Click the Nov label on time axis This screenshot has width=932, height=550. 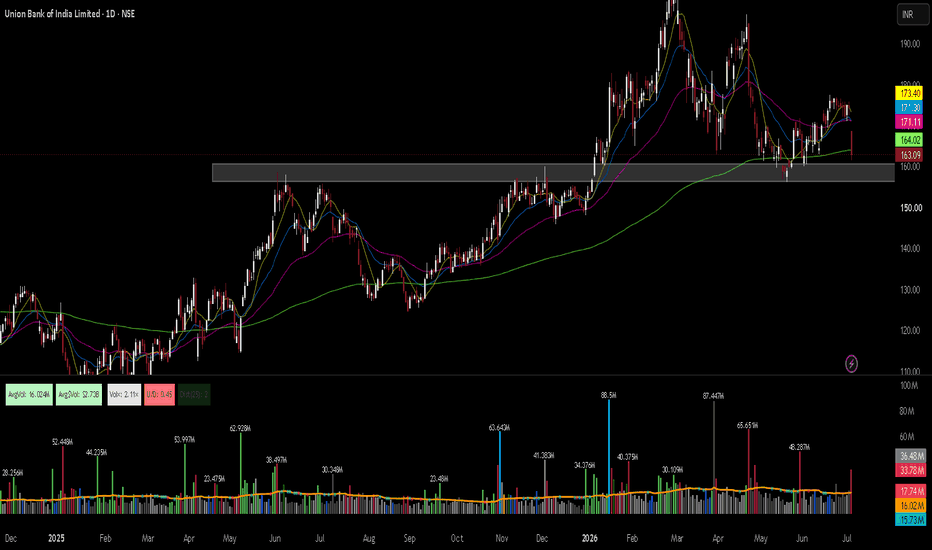(502, 538)
